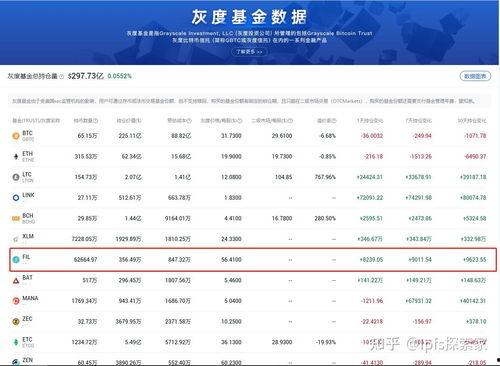This screenshot has height=366, width=500.
Task: Click LTC 1-day change +24424.31
Action: coord(370,177)
